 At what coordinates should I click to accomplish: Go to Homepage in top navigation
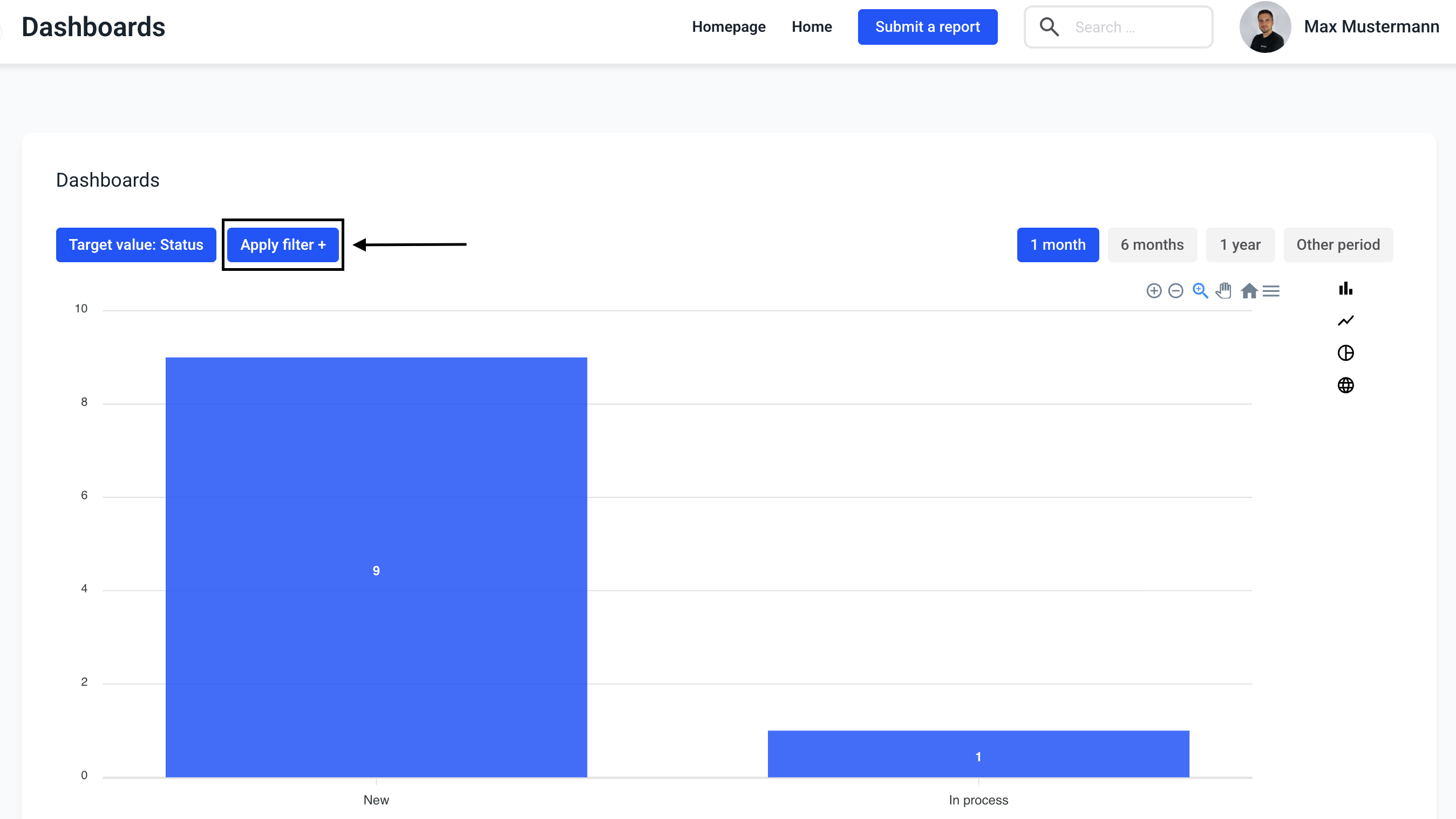(x=728, y=26)
